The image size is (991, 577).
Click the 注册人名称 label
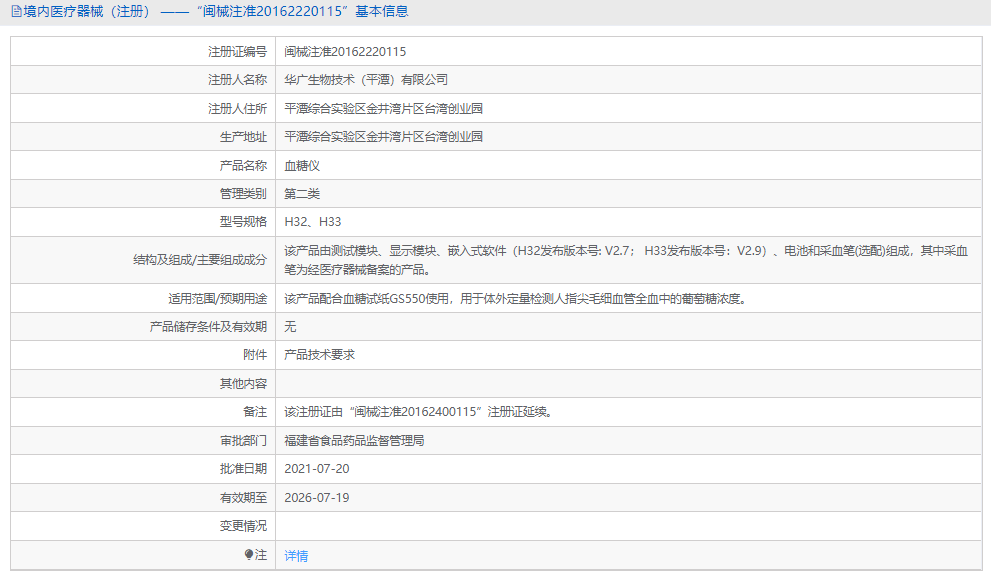[238, 80]
